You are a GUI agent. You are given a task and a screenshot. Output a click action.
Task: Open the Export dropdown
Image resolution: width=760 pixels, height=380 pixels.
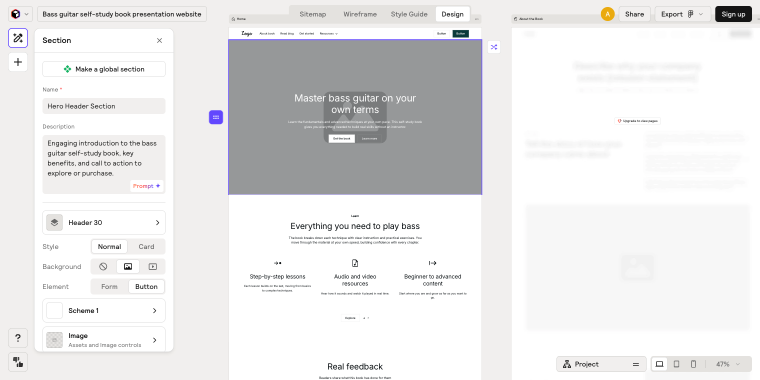point(682,14)
